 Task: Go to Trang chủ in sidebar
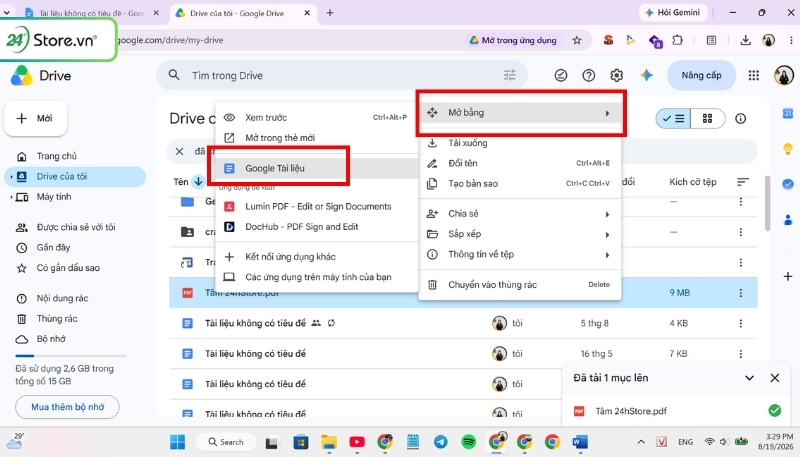click(75, 156)
